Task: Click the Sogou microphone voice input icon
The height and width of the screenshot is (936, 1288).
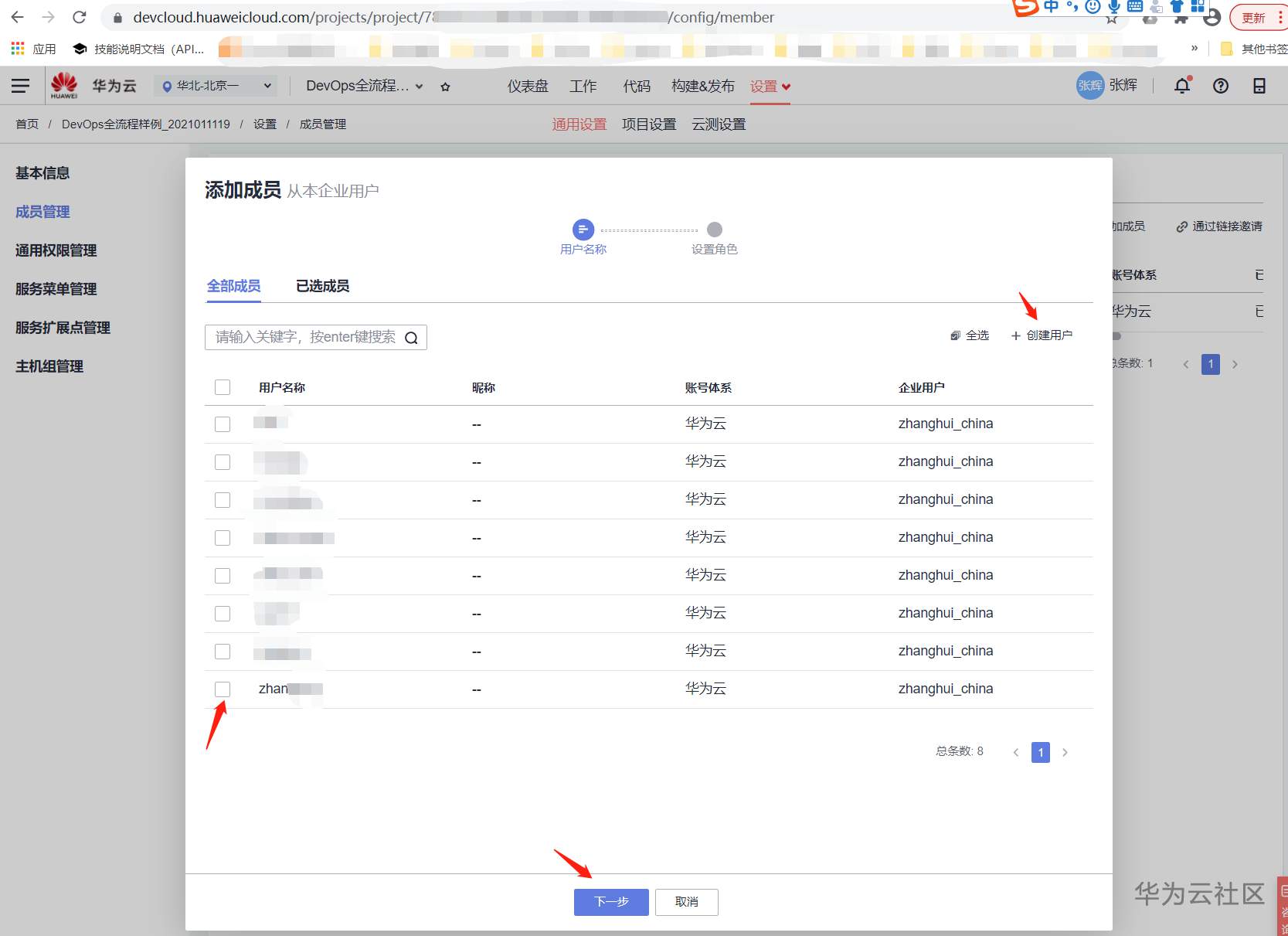Action: [x=1114, y=6]
